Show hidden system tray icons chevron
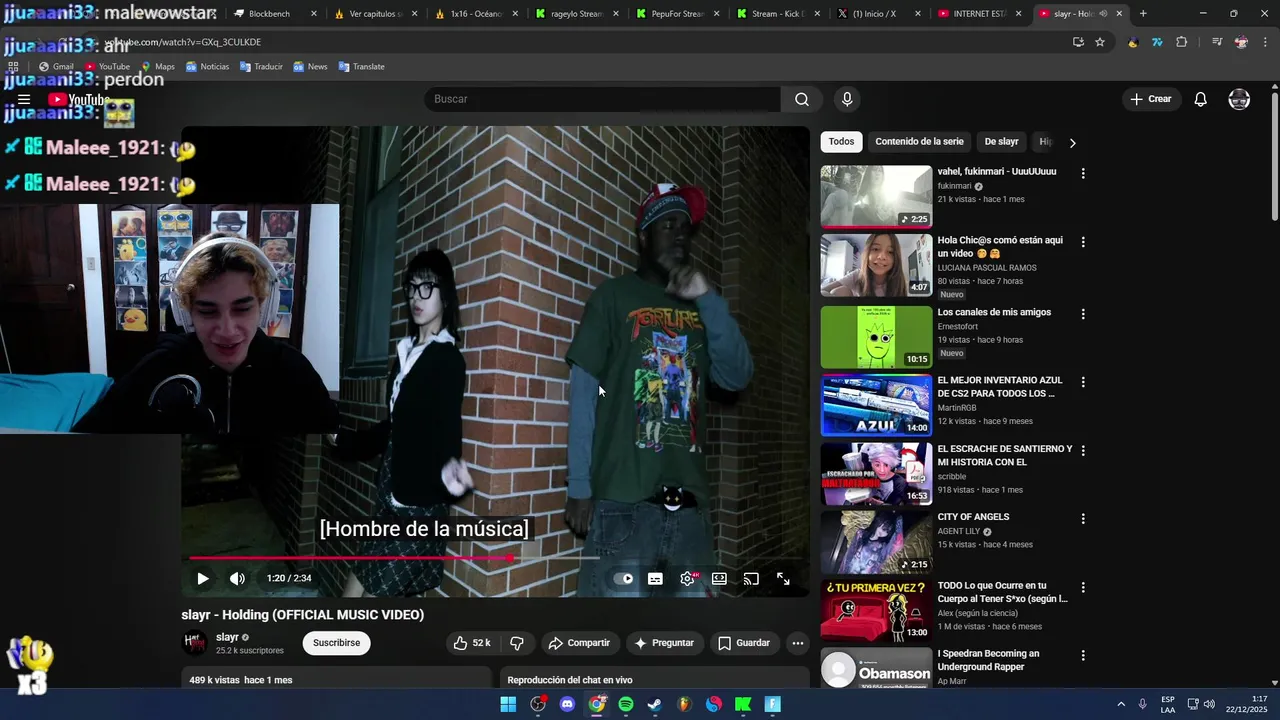The width and height of the screenshot is (1280, 720). click(x=1120, y=704)
